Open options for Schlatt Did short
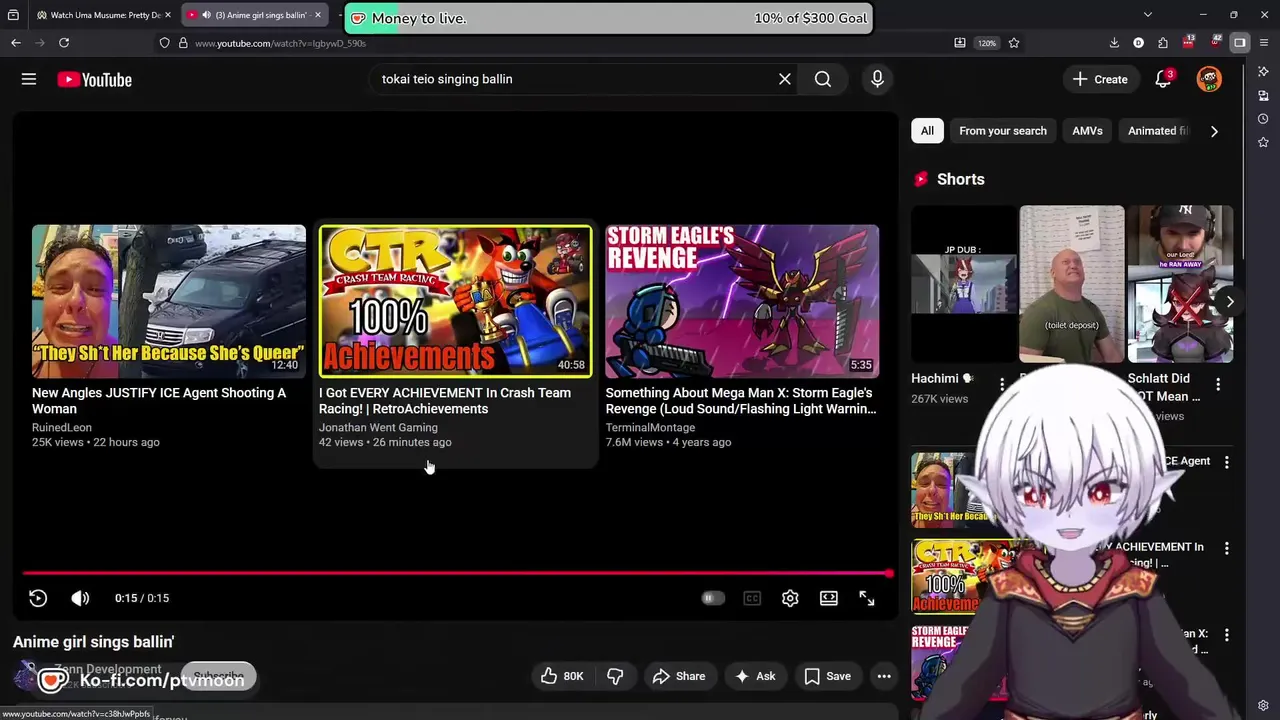This screenshot has height=720, width=1280. [1218, 384]
